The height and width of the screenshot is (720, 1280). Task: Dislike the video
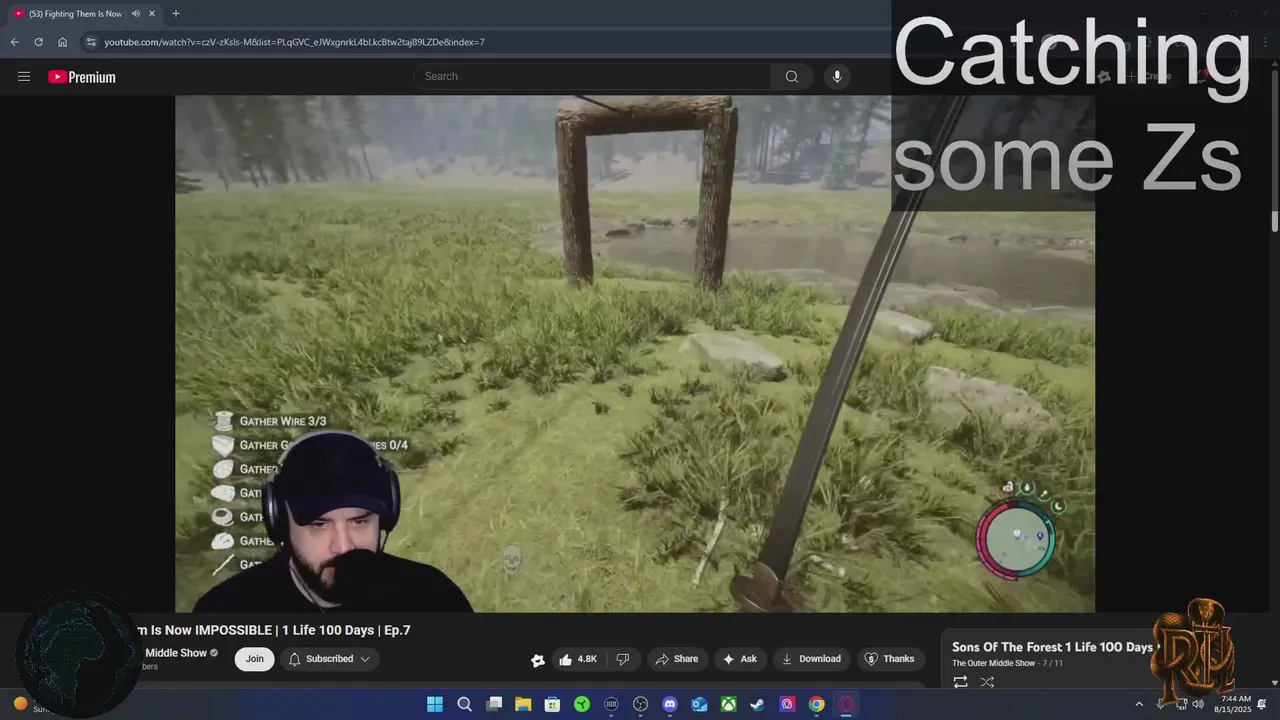[x=623, y=659]
